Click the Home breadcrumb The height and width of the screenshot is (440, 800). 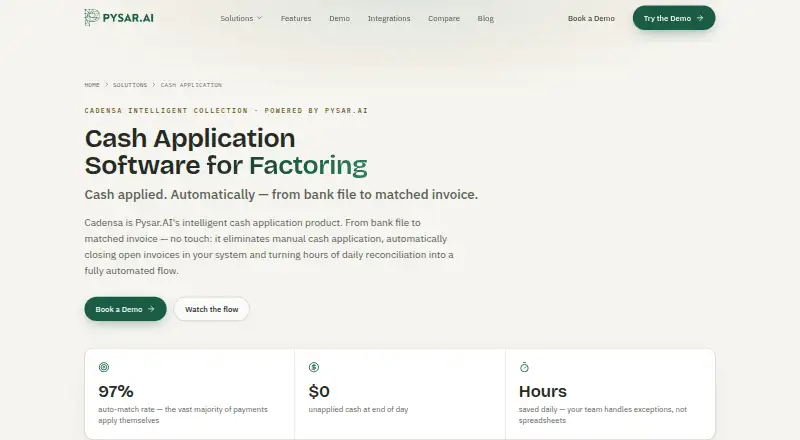[92, 85]
